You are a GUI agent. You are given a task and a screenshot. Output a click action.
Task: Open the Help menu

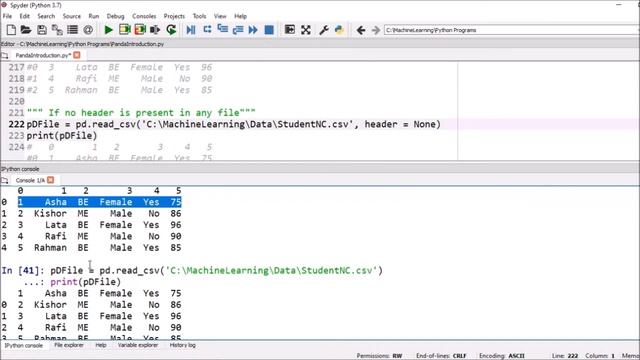click(240, 16)
